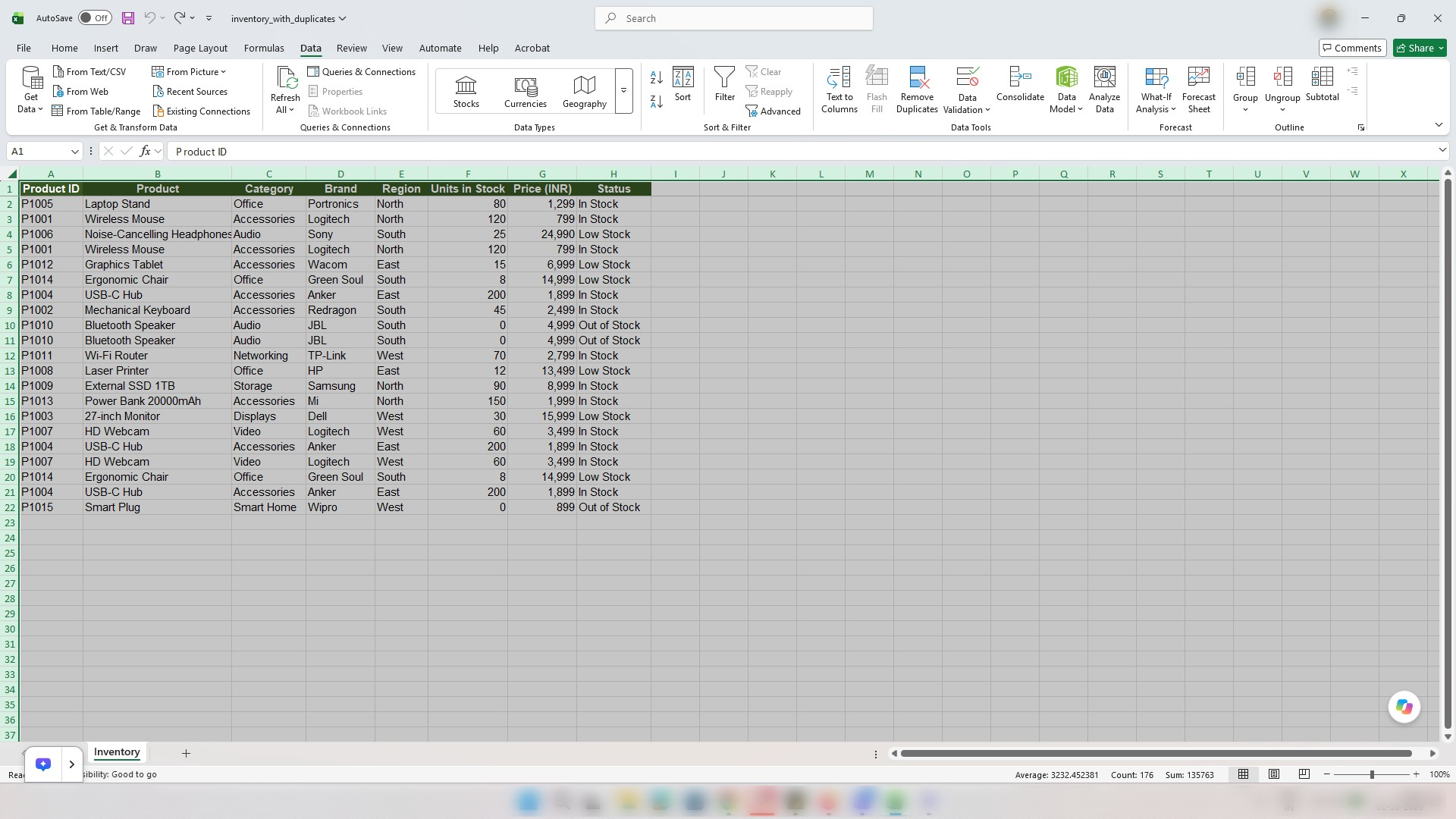Click the Consolidate icon
Image resolution: width=1456 pixels, height=819 pixels.
pyautogui.click(x=1020, y=83)
